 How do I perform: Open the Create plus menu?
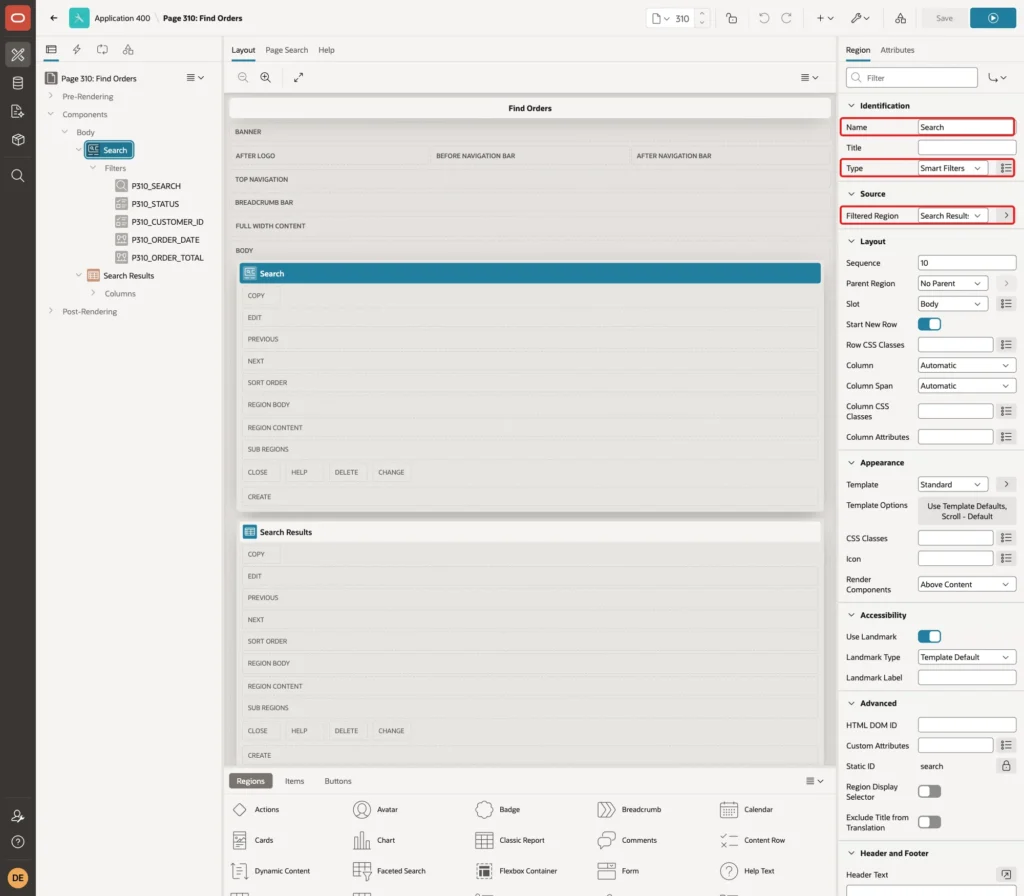pyautogui.click(x=824, y=18)
